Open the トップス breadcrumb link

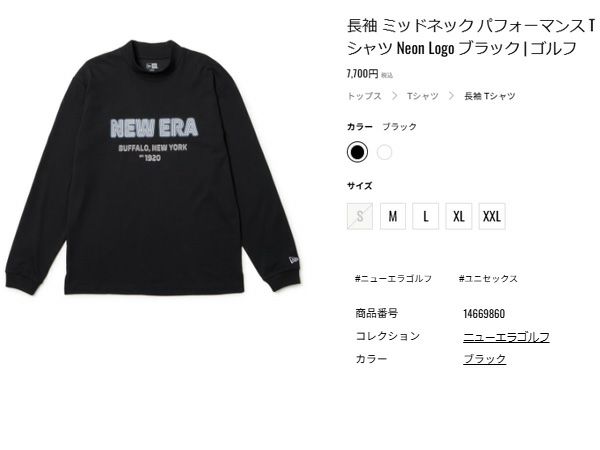(364, 96)
